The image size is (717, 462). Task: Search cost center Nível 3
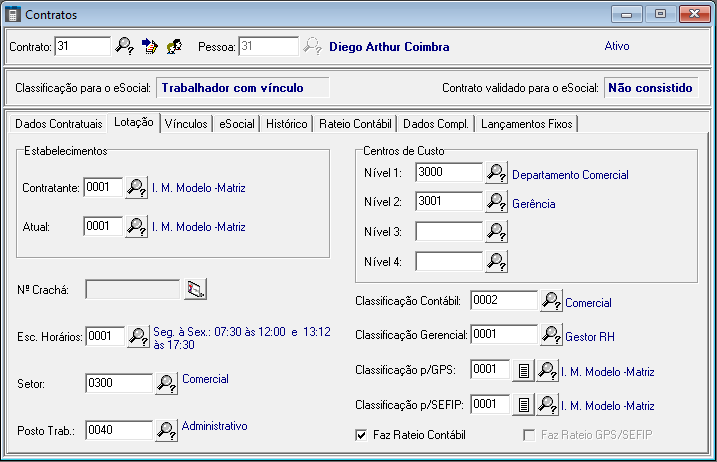click(x=496, y=232)
